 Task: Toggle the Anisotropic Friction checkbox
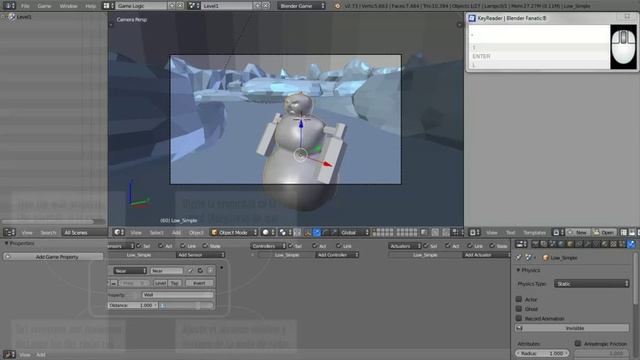tap(578, 344)
